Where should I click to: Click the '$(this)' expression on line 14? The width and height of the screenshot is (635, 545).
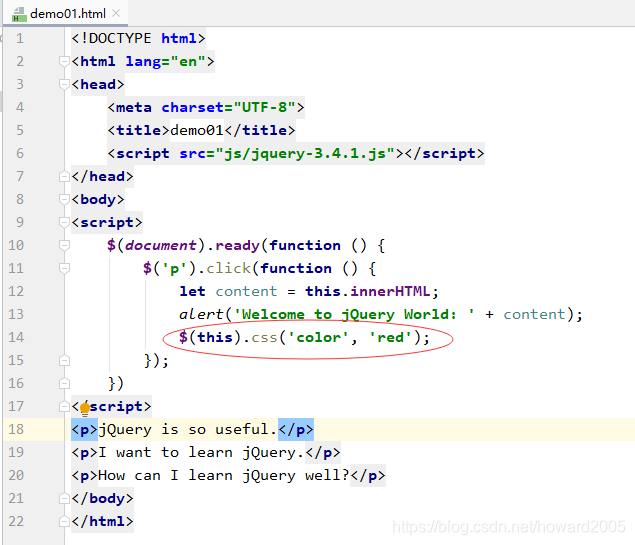(x=211, y=337)
